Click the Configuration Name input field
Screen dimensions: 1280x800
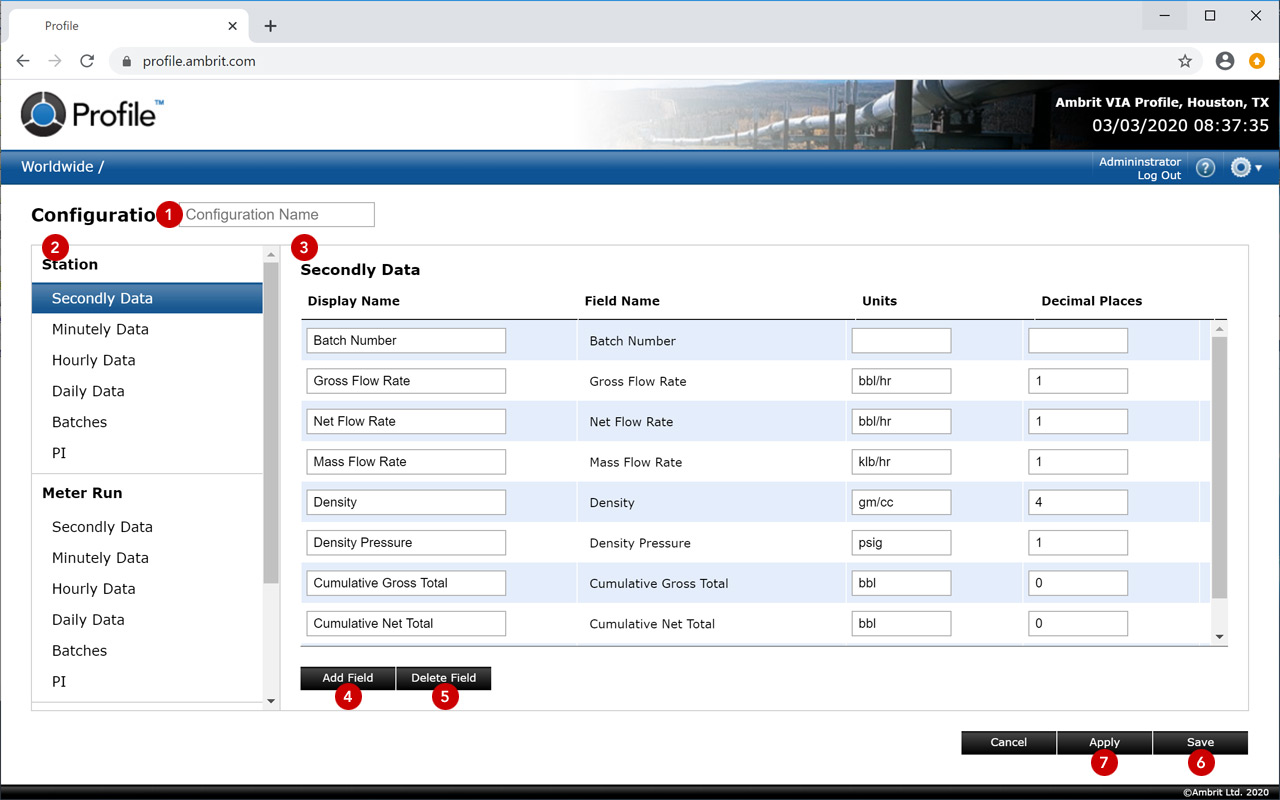click(278, 214)
